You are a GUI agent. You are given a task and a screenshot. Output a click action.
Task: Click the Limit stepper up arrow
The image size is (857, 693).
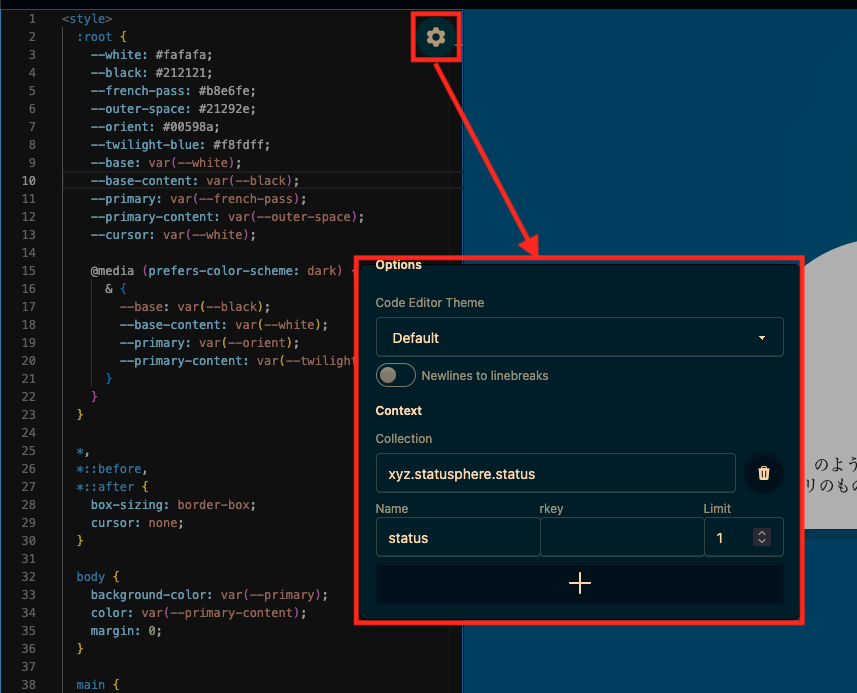762,533
